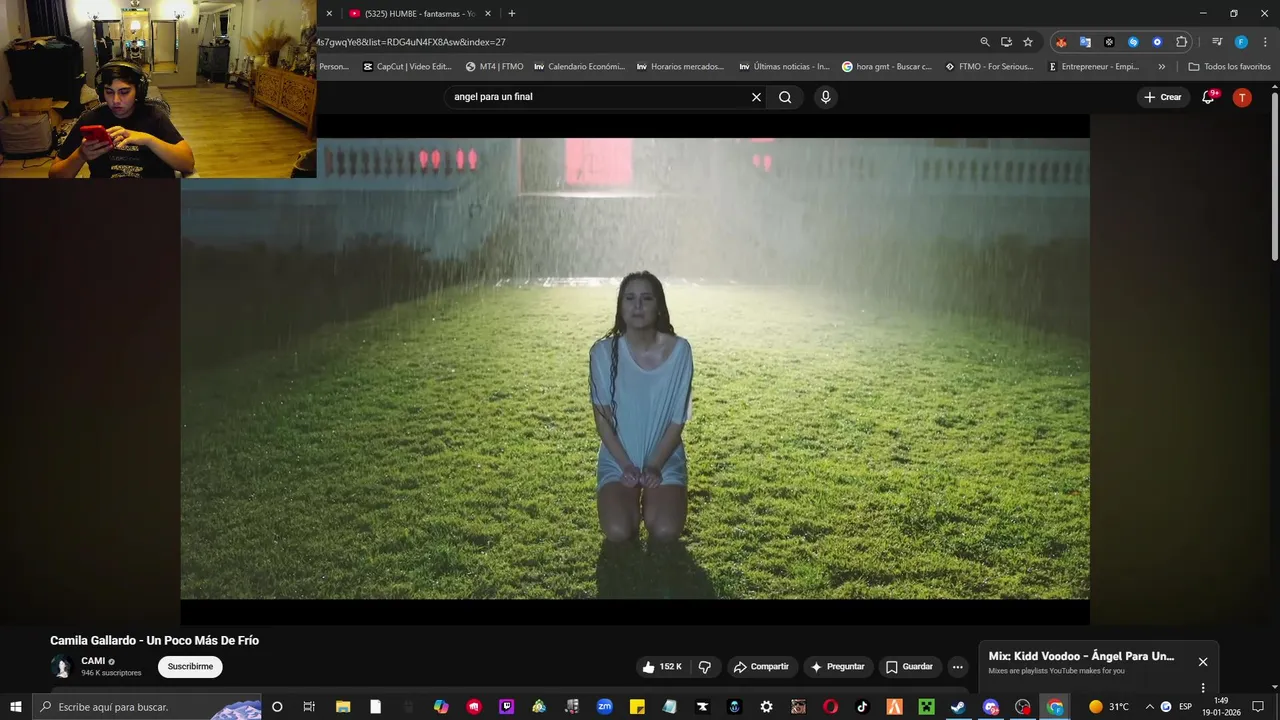Bookmark this page with star icon
The image size is (1280, 720).
[x=1027, y=42]
